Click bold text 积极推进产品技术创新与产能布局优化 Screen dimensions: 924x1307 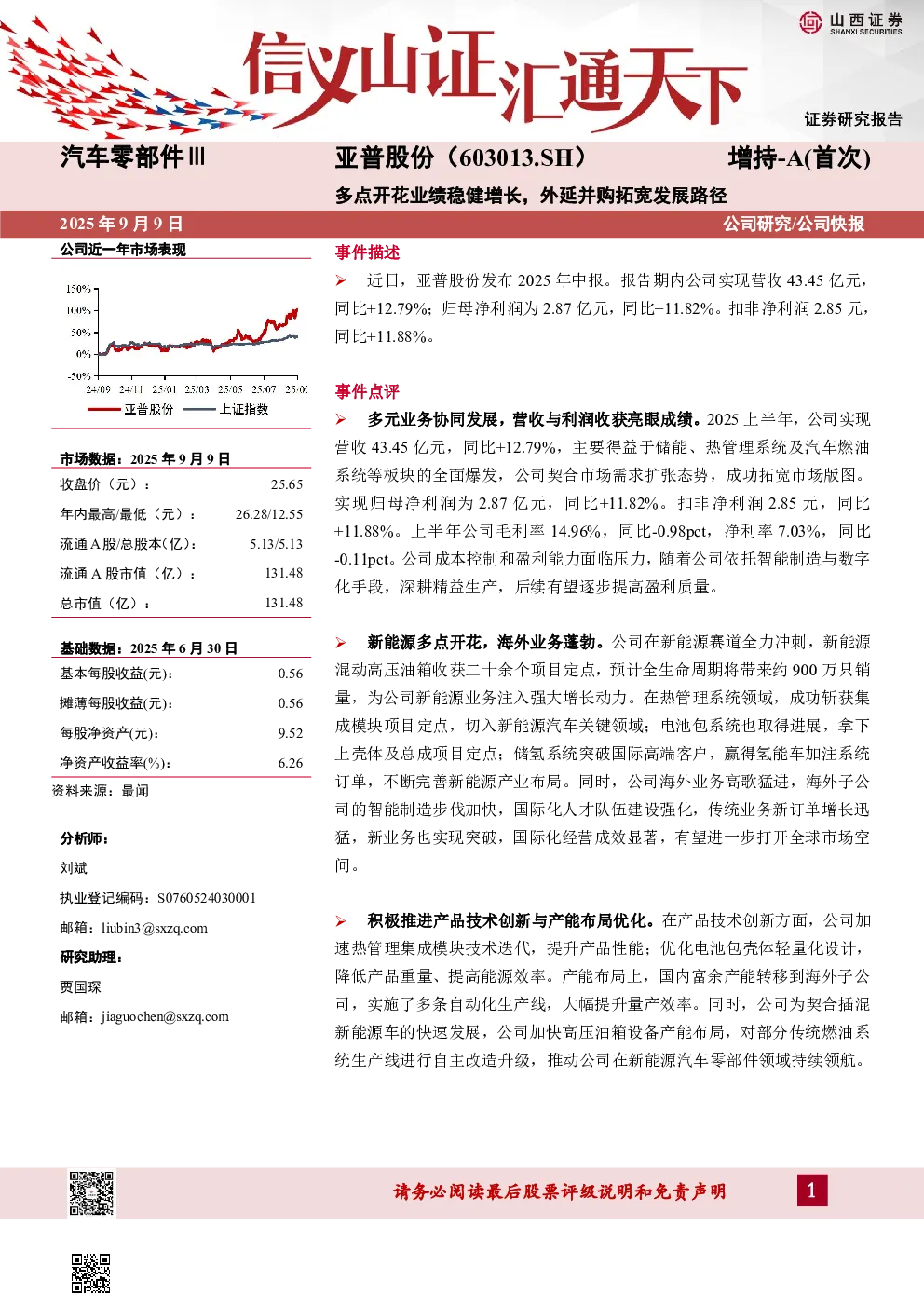[510, 920]
